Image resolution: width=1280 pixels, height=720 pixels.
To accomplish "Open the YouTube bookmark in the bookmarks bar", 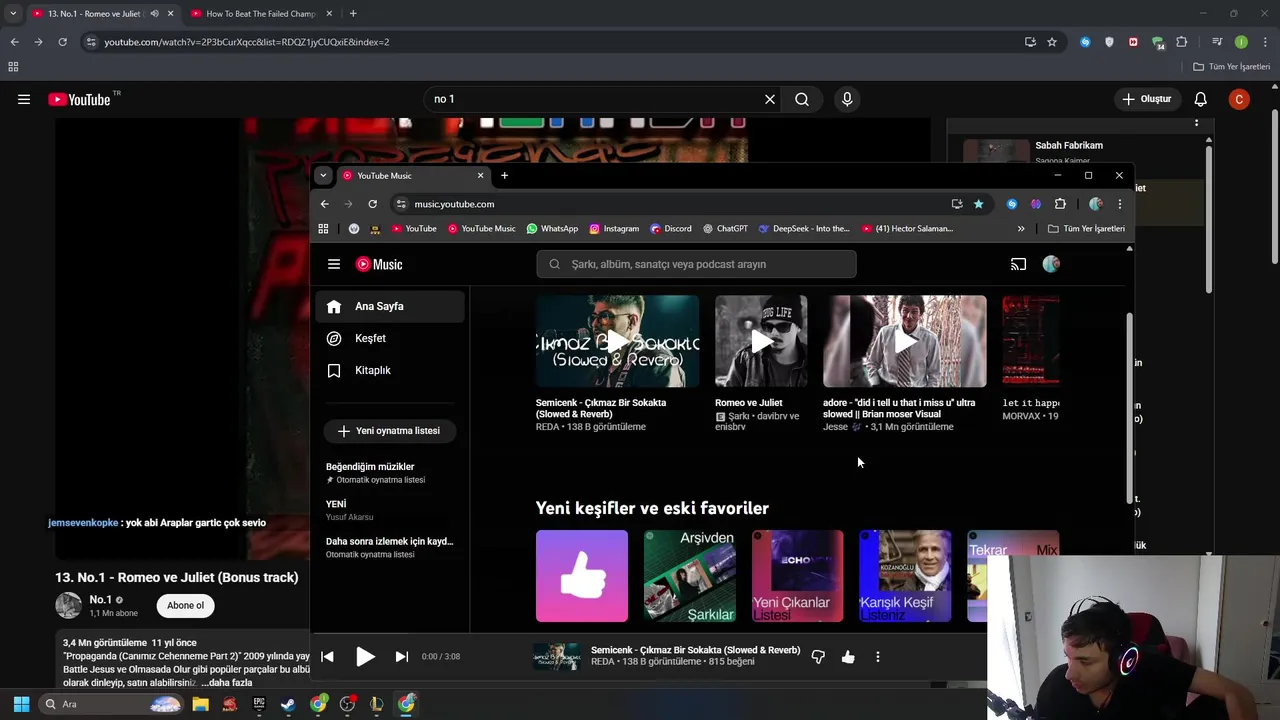I will tap(414, 229).
